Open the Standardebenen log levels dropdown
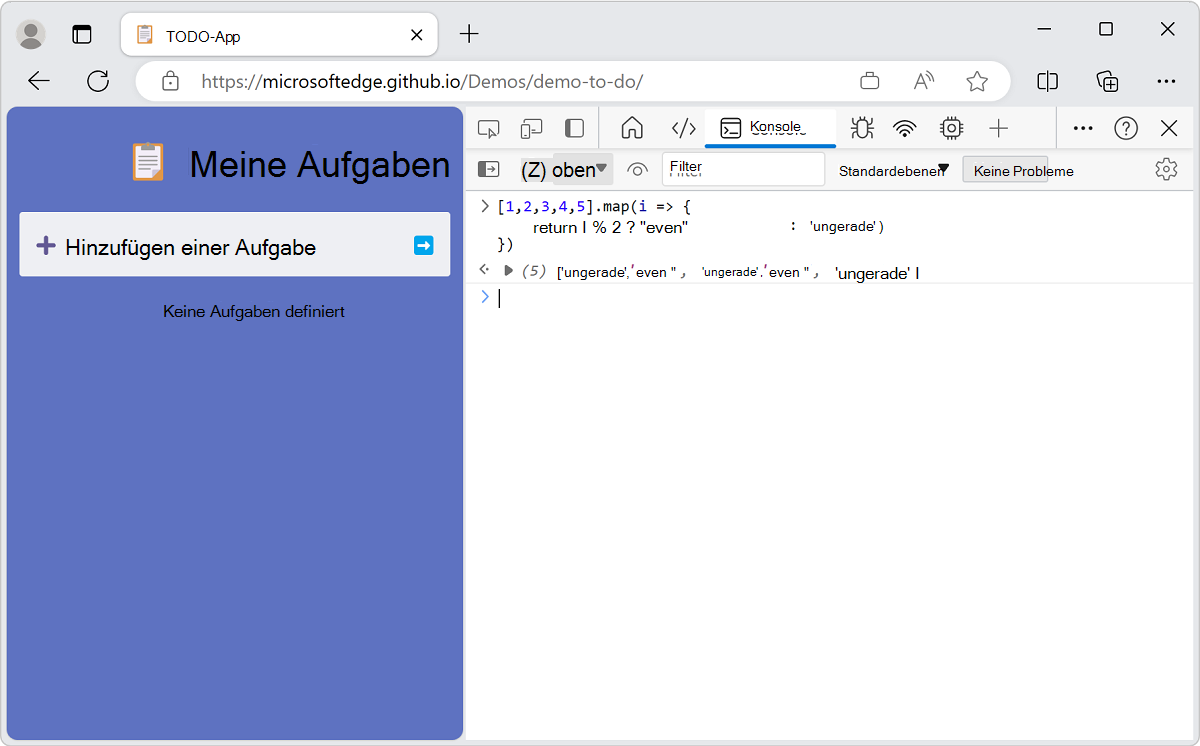 point(893,170)
